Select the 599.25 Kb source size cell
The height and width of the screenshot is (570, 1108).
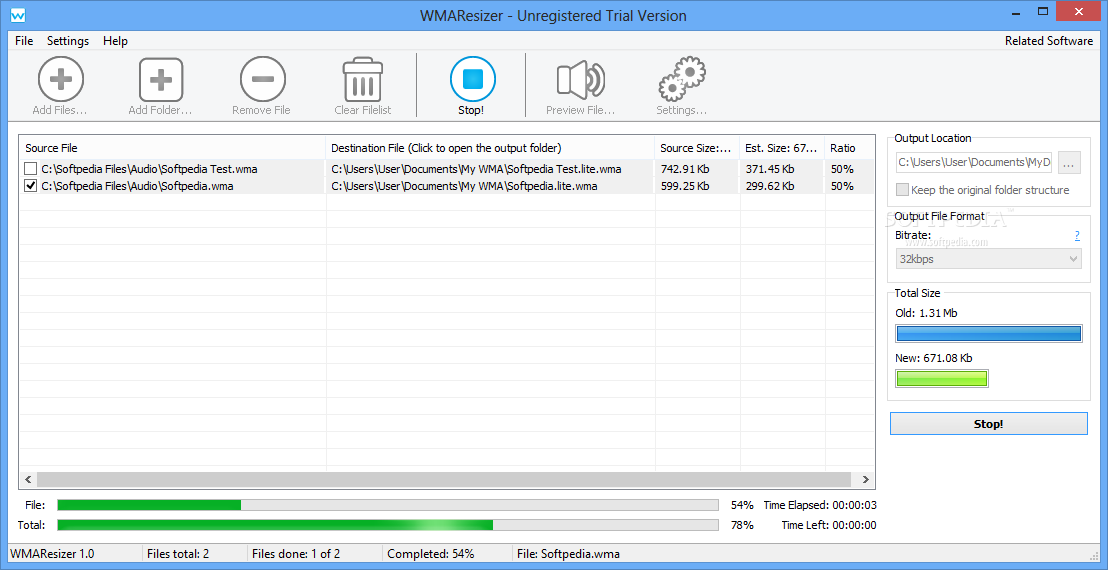click(684, 186)
